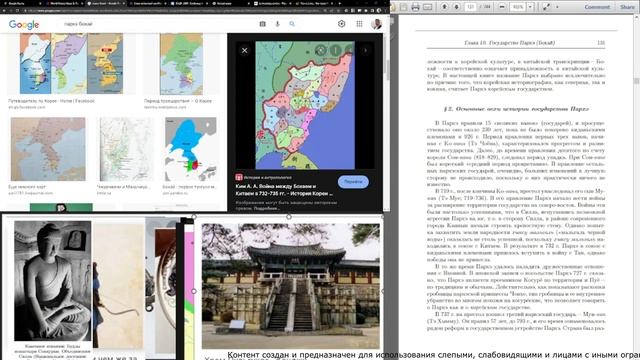Screen dimensions: 640x360
Task: Close the dark image preview panel
Action: pos(244,51)
